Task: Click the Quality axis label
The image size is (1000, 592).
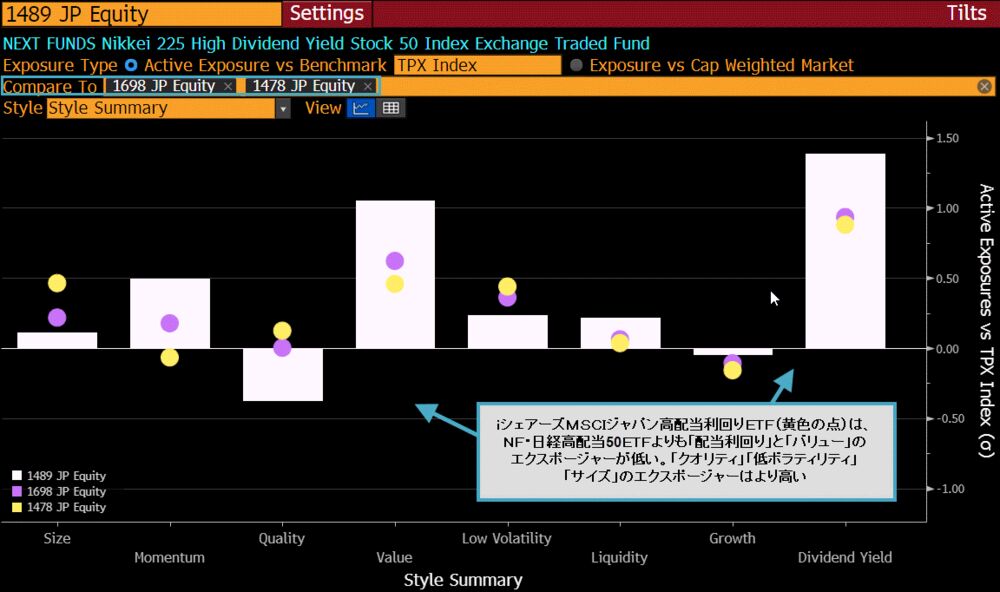Action: pyautogui.click(x=282, y=538)
